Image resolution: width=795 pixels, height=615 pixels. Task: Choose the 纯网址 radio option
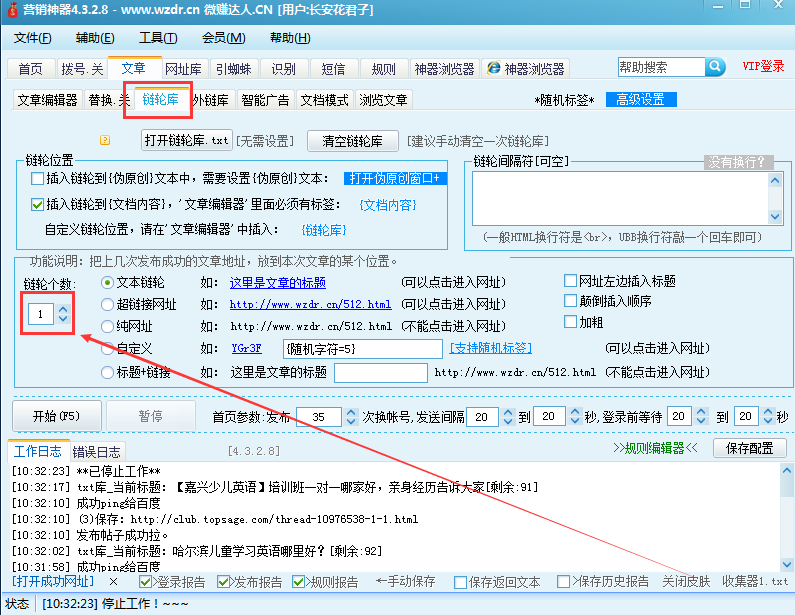108,326
